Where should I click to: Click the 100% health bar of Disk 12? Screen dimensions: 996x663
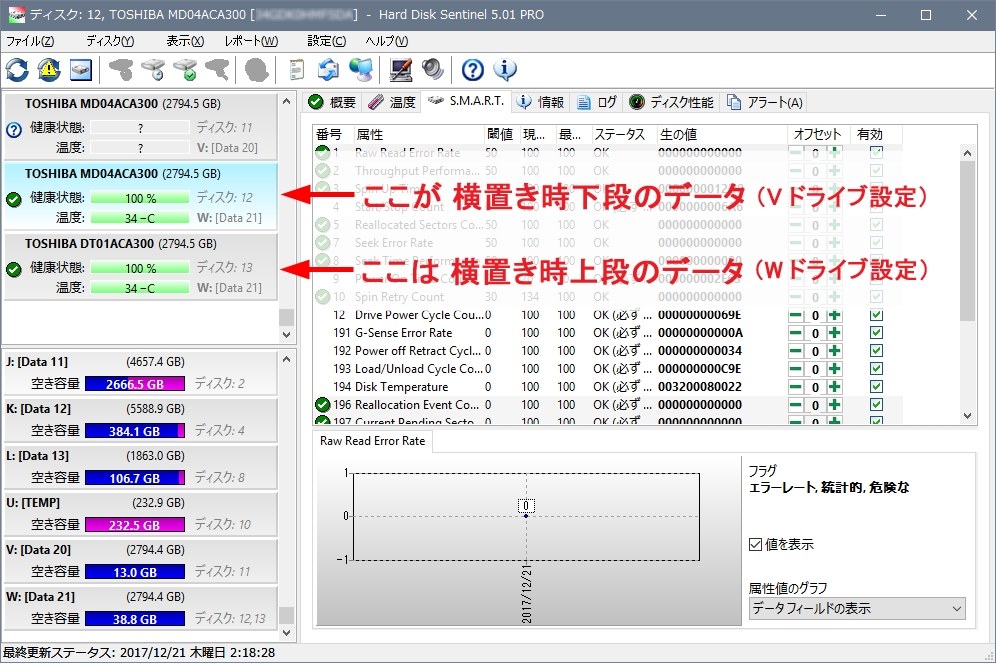click(x=140, y=199)
